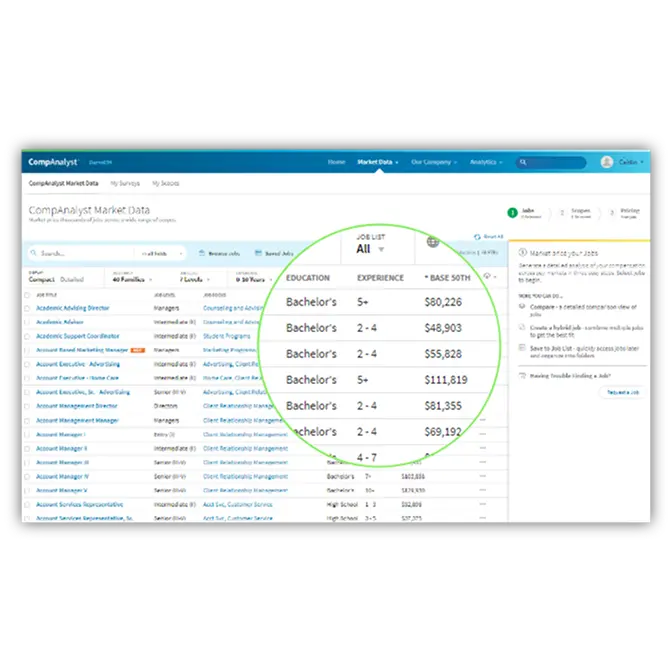Click the user avatar icon
This screenshot has height=672, width=672.
606,162
